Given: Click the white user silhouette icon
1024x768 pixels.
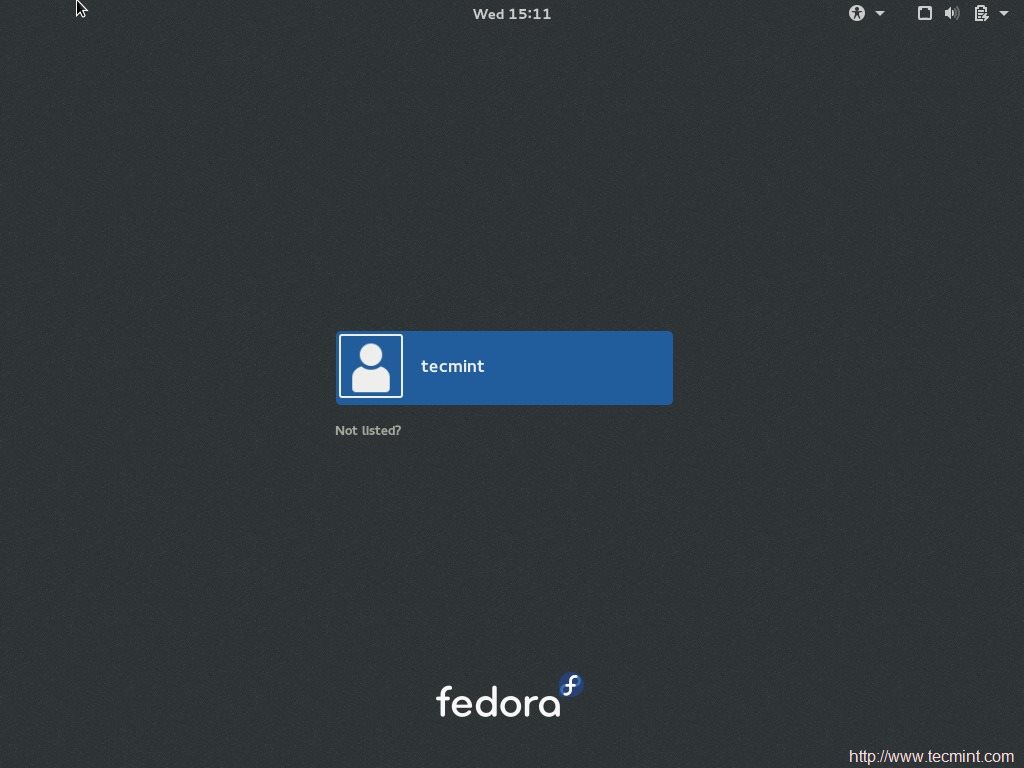Looking at the screenshot, I should point(370,367).
